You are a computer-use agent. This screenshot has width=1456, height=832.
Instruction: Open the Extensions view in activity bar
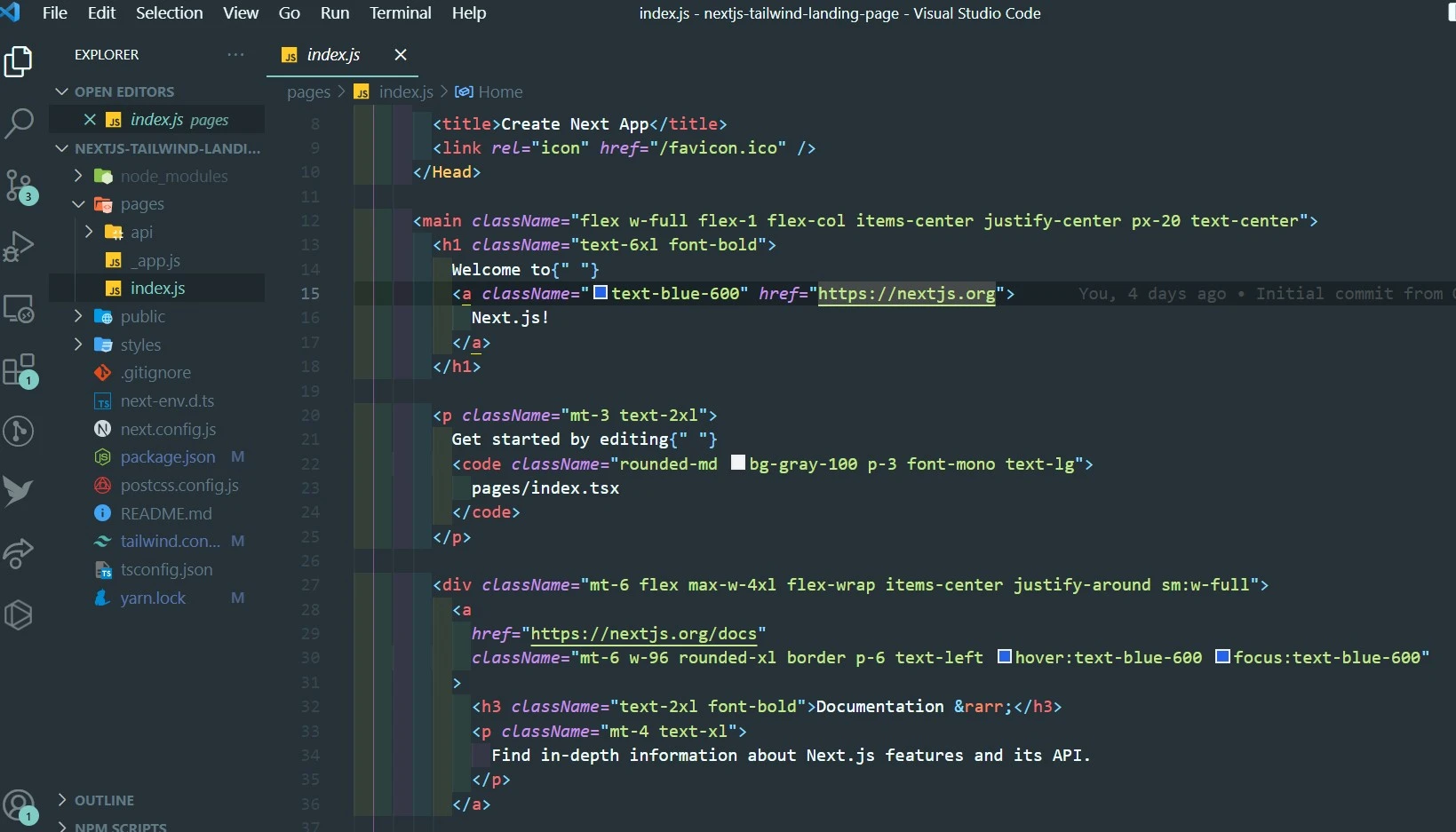click(x=19, y=370)
